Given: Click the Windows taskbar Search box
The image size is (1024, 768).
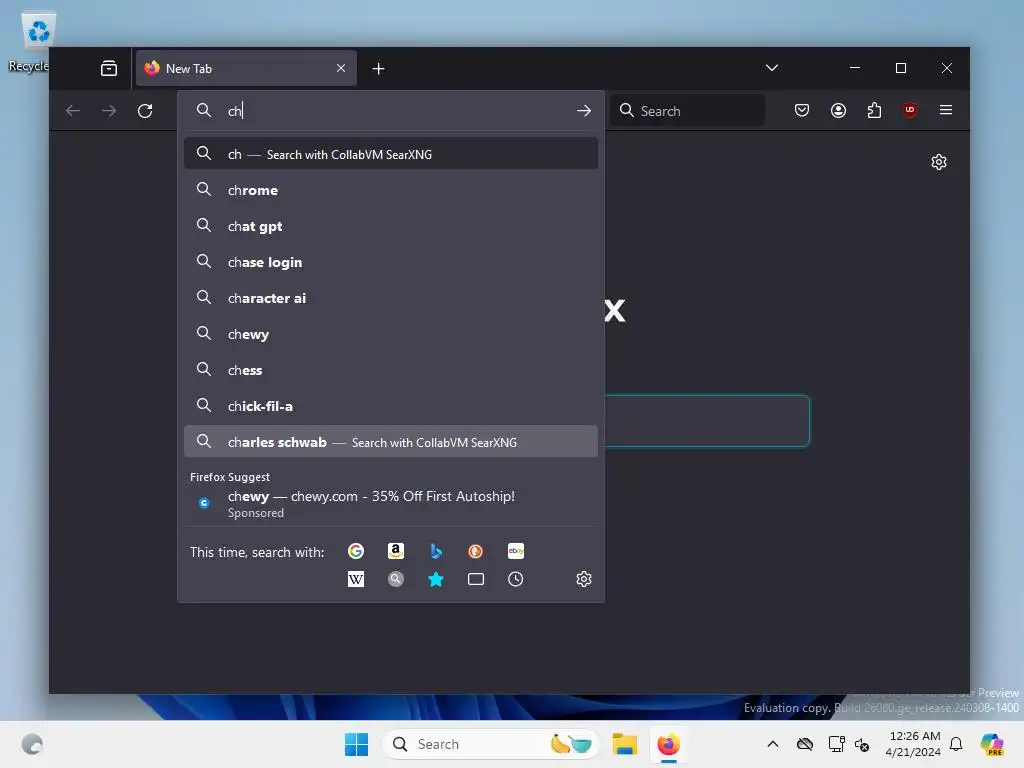Looking at the screenshot, I should (x=490, y=744).
